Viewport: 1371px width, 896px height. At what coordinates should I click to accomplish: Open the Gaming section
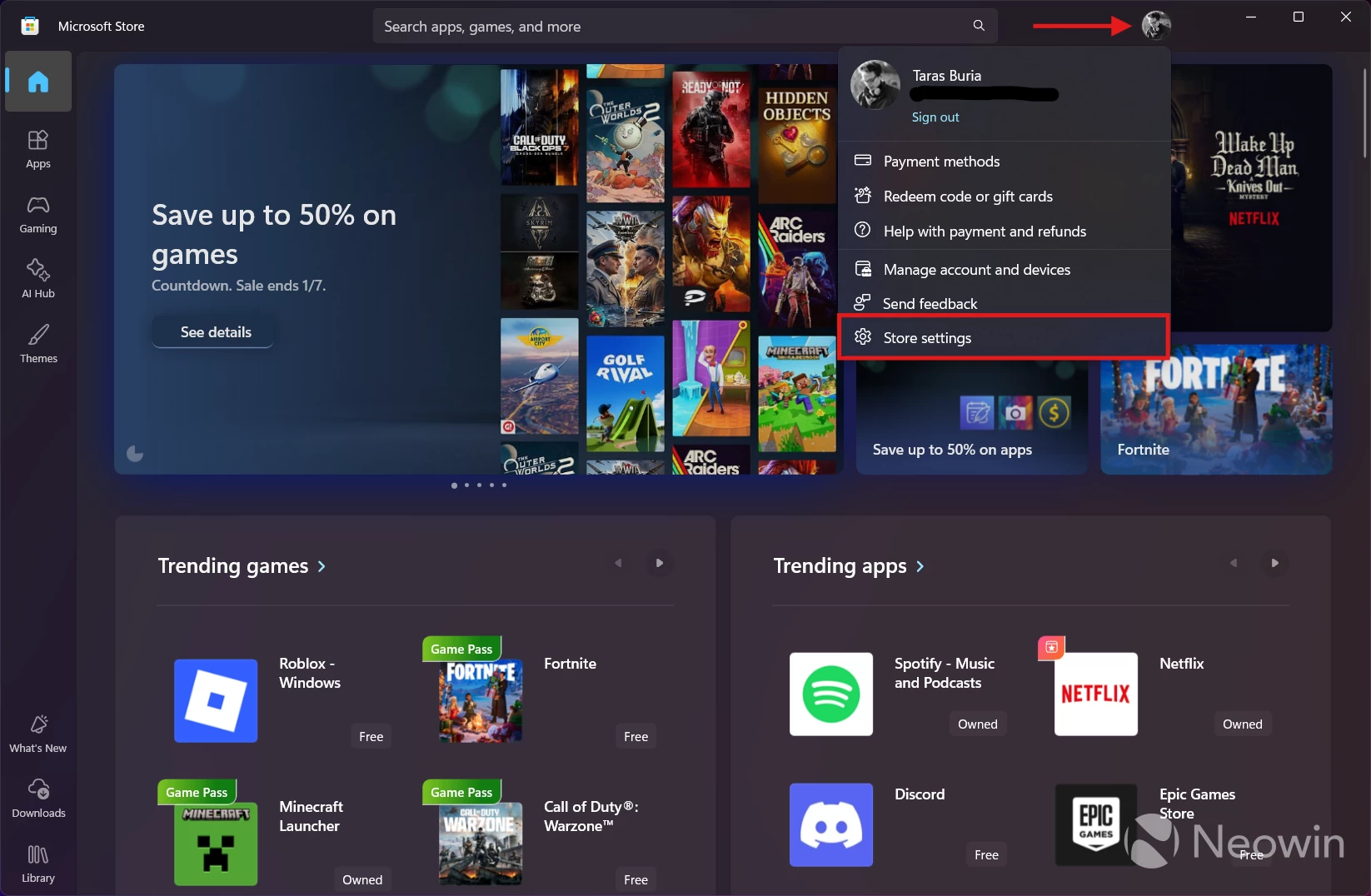[38, 215]
